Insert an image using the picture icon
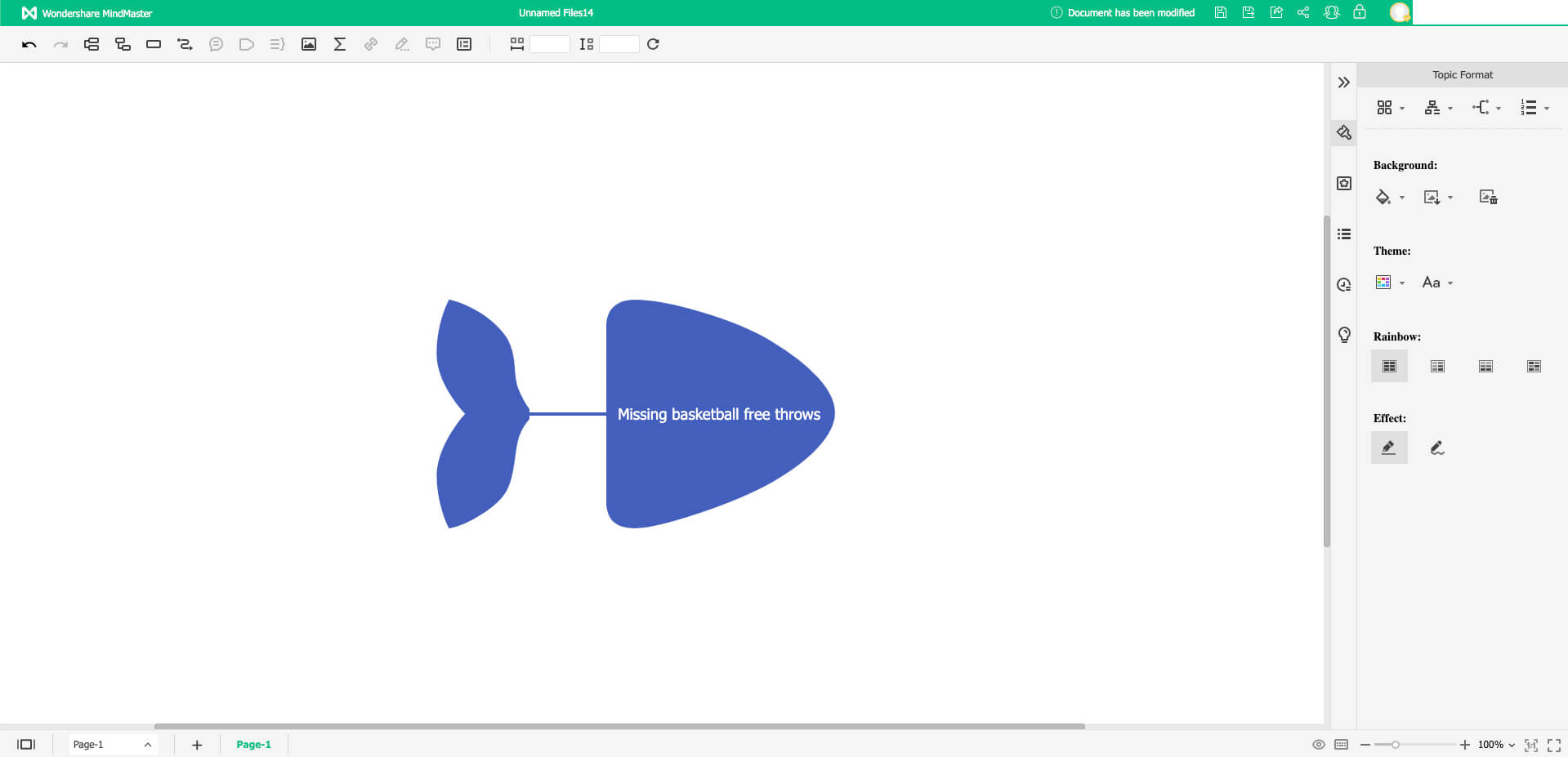This screenshot has height=757, width=1568. [308, 45]
